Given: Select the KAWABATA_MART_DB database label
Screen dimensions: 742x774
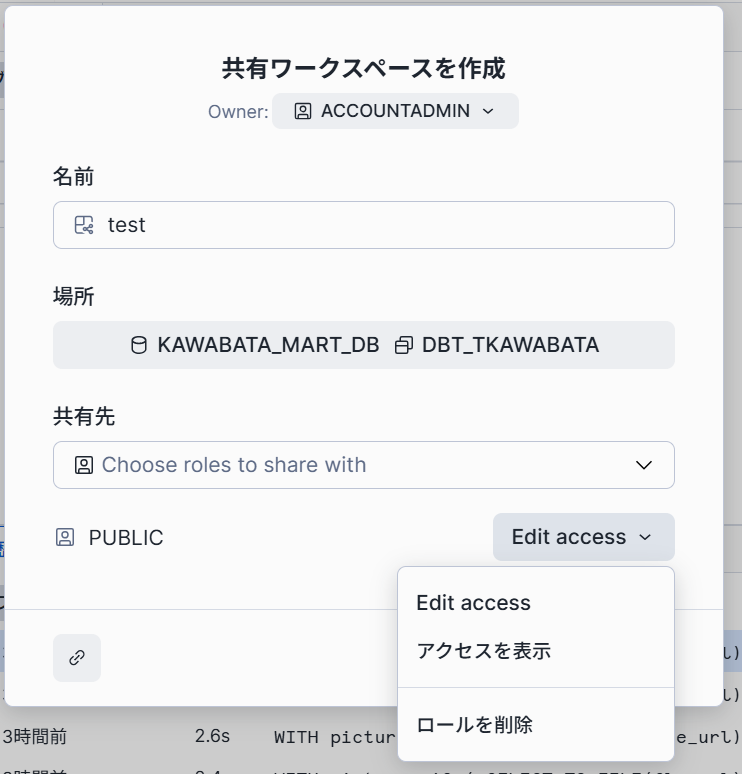Looking at the screenshot, I should point(268,346).
